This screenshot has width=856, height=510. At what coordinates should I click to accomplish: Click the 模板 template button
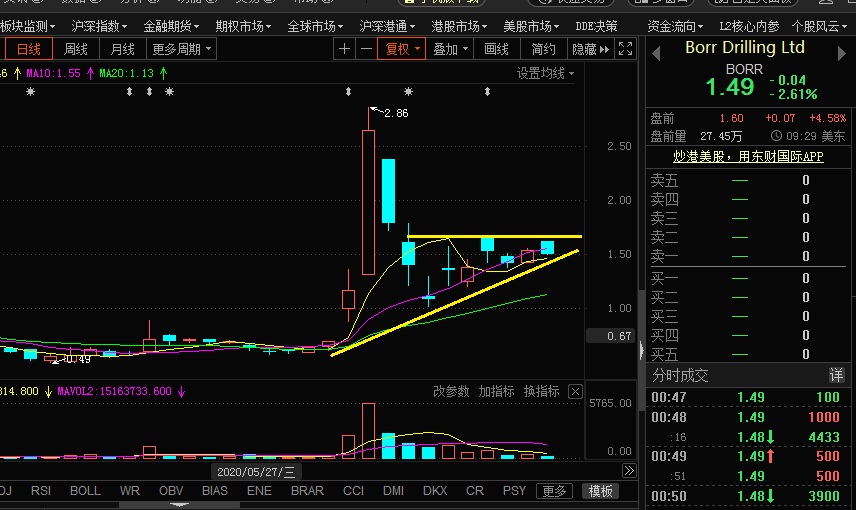point(601,491)
